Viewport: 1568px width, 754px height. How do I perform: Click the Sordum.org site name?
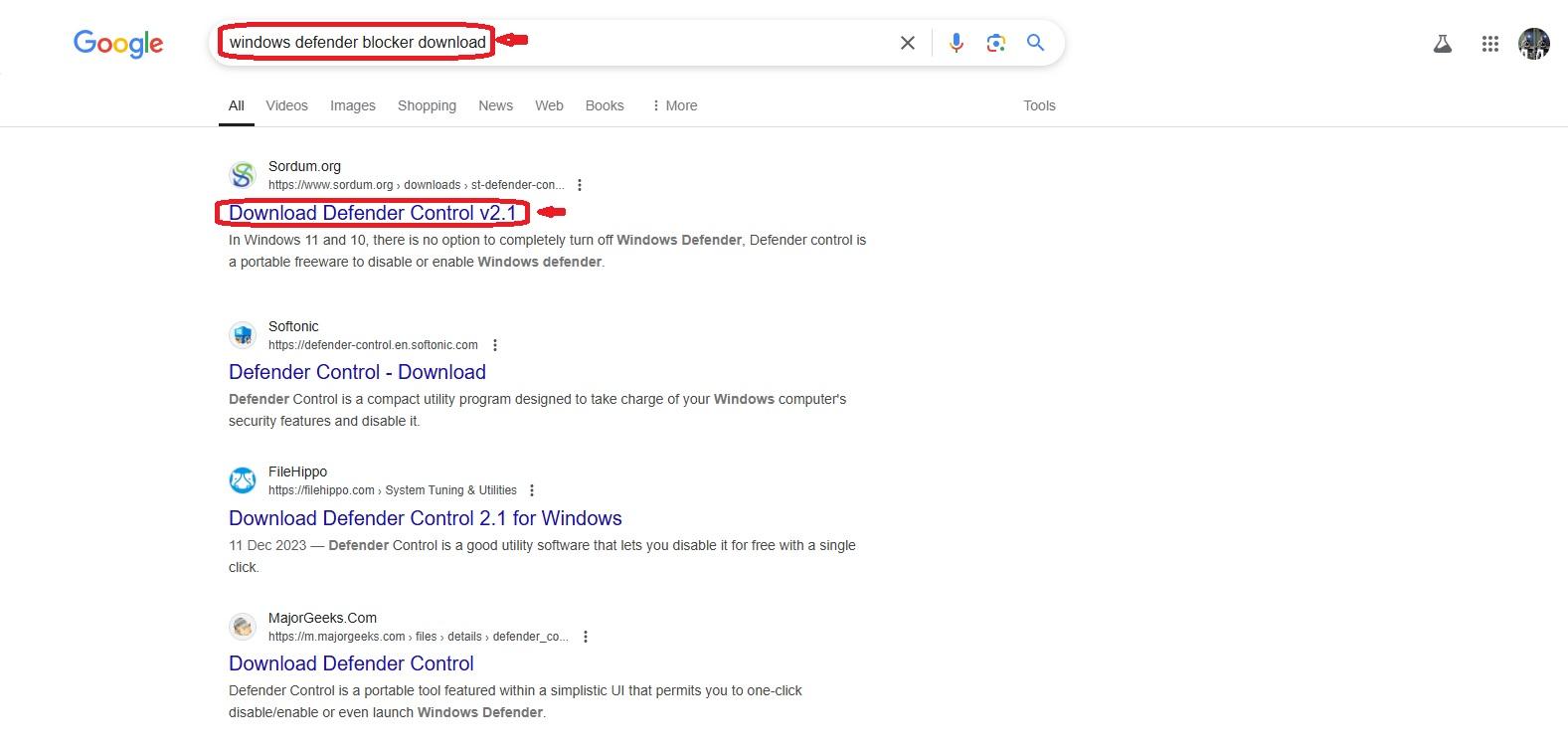(x=304, y=166)
